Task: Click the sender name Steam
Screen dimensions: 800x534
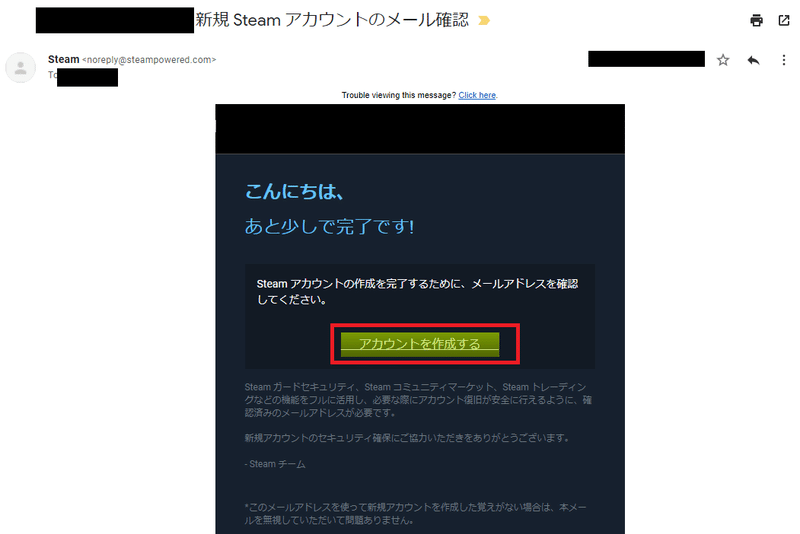Action: (x=64, y=59)
